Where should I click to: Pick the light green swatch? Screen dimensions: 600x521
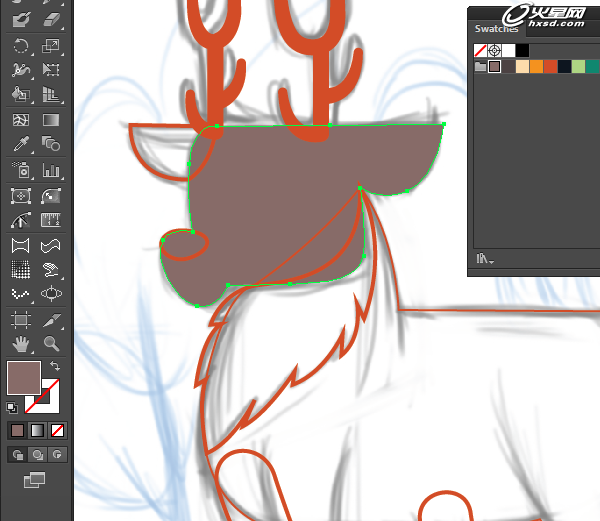point(579,67)
